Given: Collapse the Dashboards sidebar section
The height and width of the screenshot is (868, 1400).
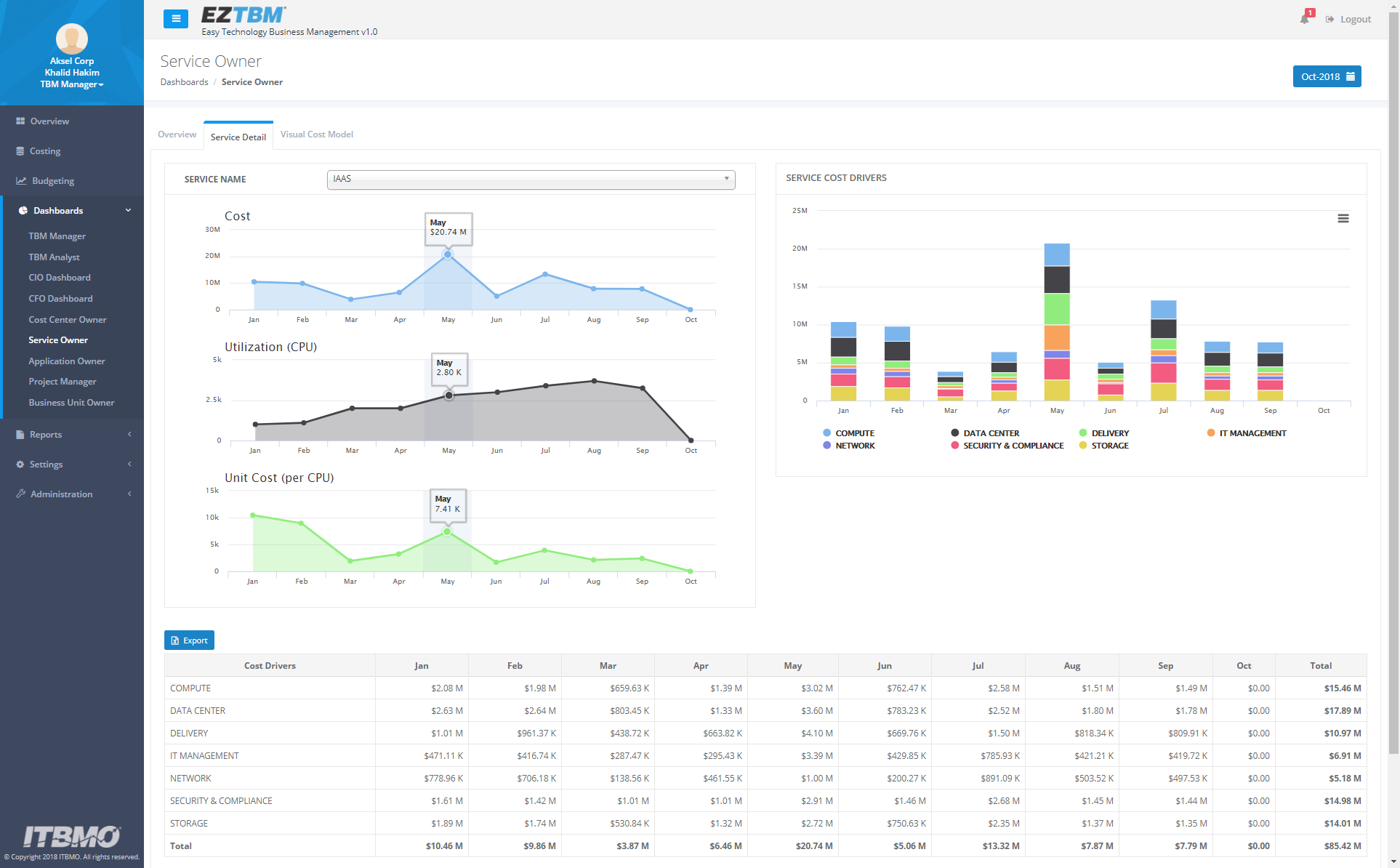Looking at the screenshot, I should pyautogui.click(x=73, y=211).
